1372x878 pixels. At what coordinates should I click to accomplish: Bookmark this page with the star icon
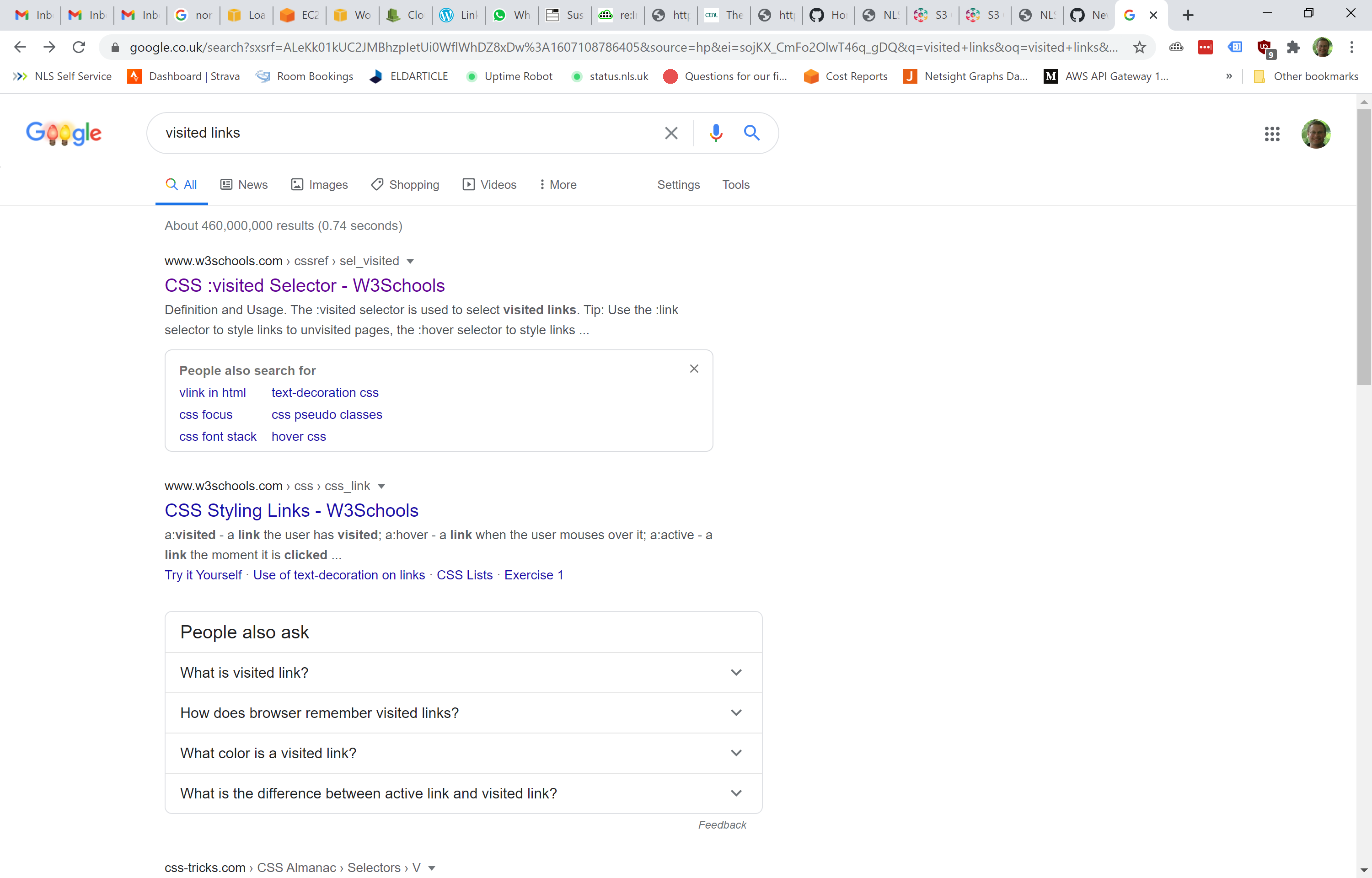[1139, 47]
